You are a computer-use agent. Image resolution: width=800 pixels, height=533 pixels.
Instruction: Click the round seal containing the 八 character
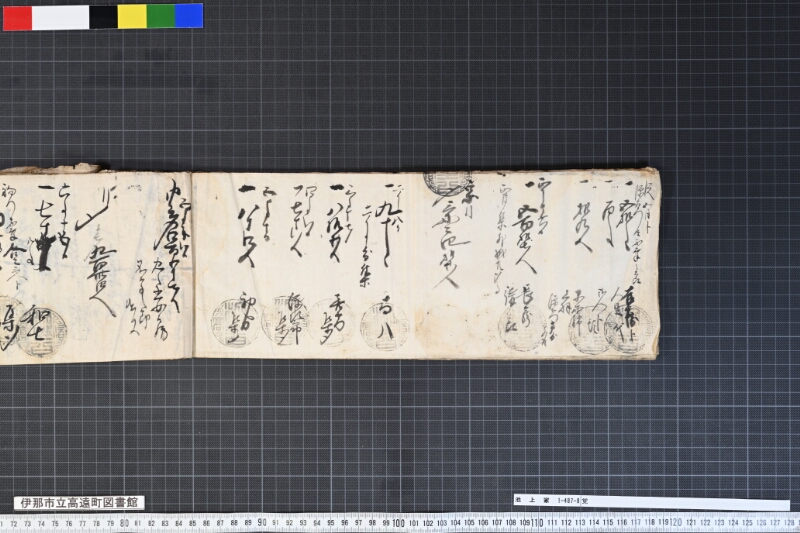coord(385,327)
